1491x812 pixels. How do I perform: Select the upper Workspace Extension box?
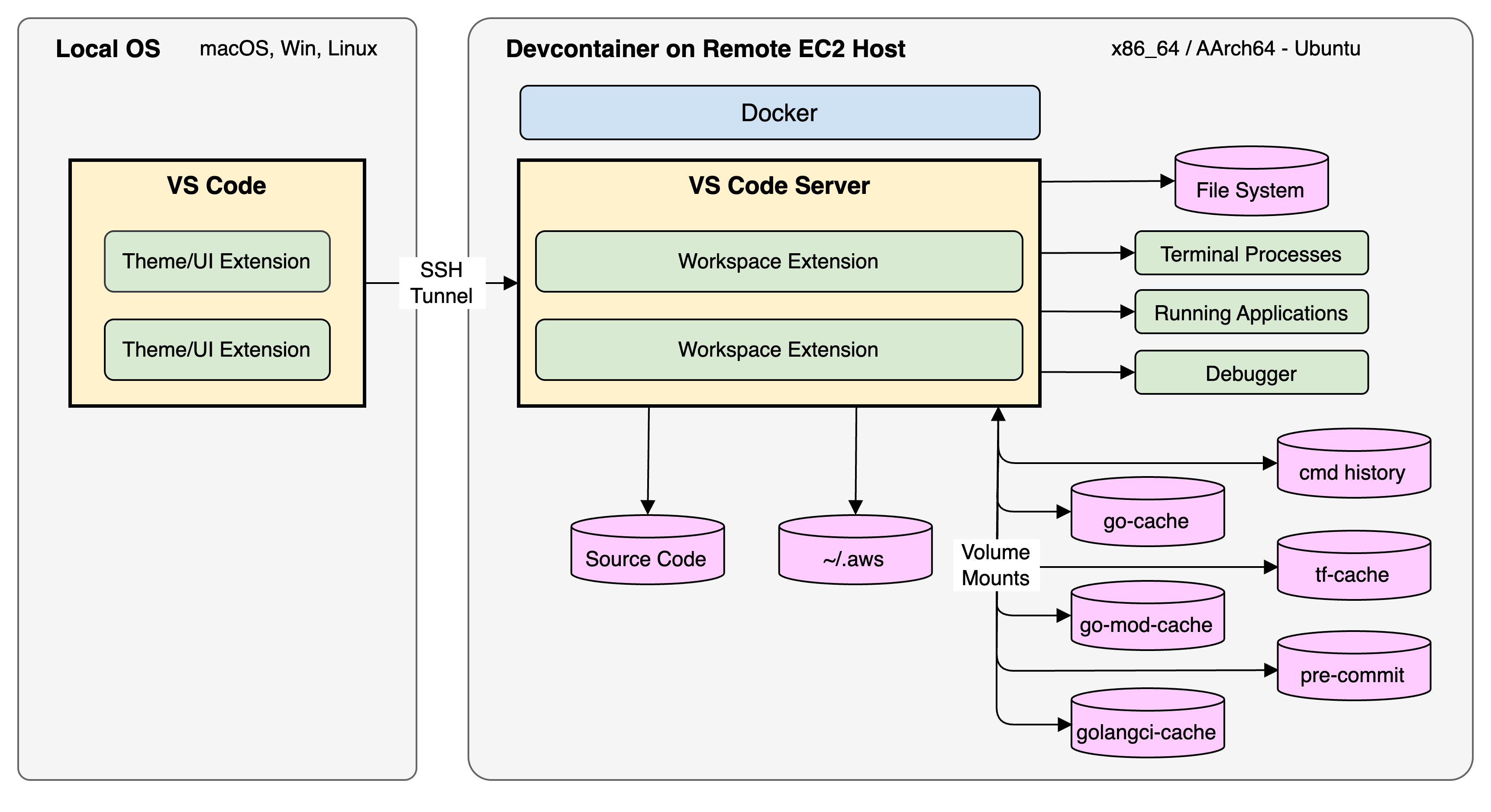click(779, 261)
